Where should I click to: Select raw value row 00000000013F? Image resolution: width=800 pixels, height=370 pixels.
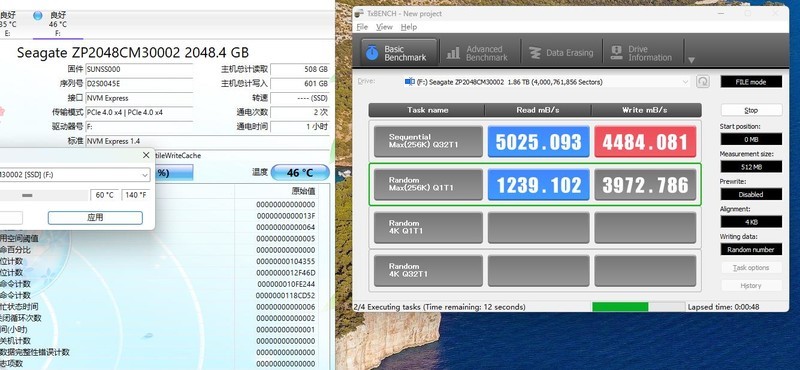286,216
